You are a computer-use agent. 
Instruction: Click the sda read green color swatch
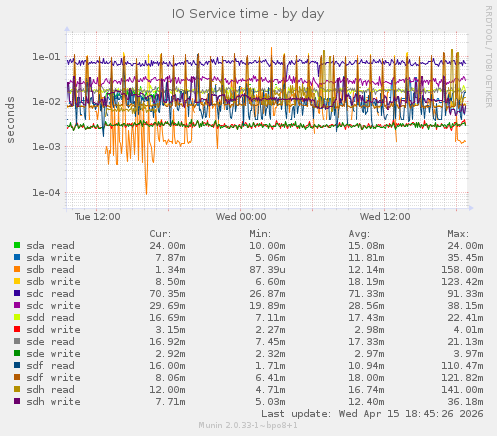17,245
